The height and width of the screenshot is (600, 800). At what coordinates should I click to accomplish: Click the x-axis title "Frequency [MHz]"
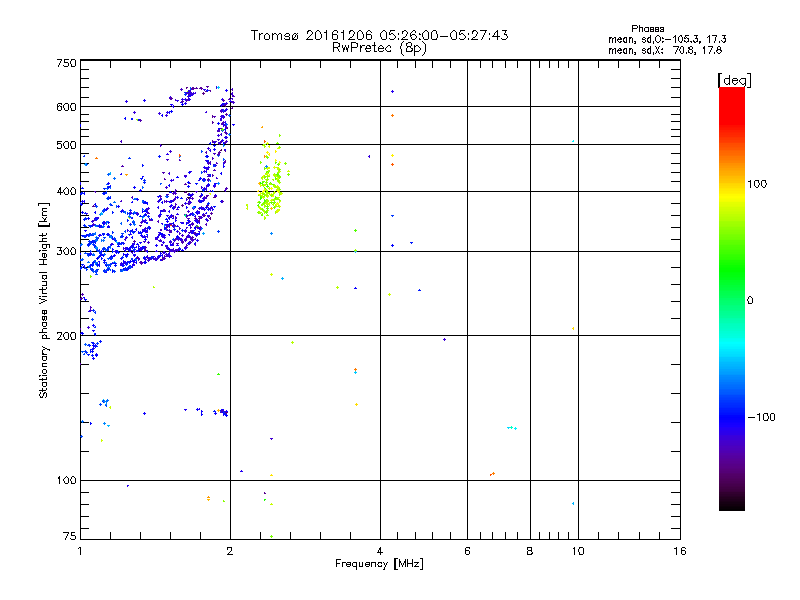[379, 564]
